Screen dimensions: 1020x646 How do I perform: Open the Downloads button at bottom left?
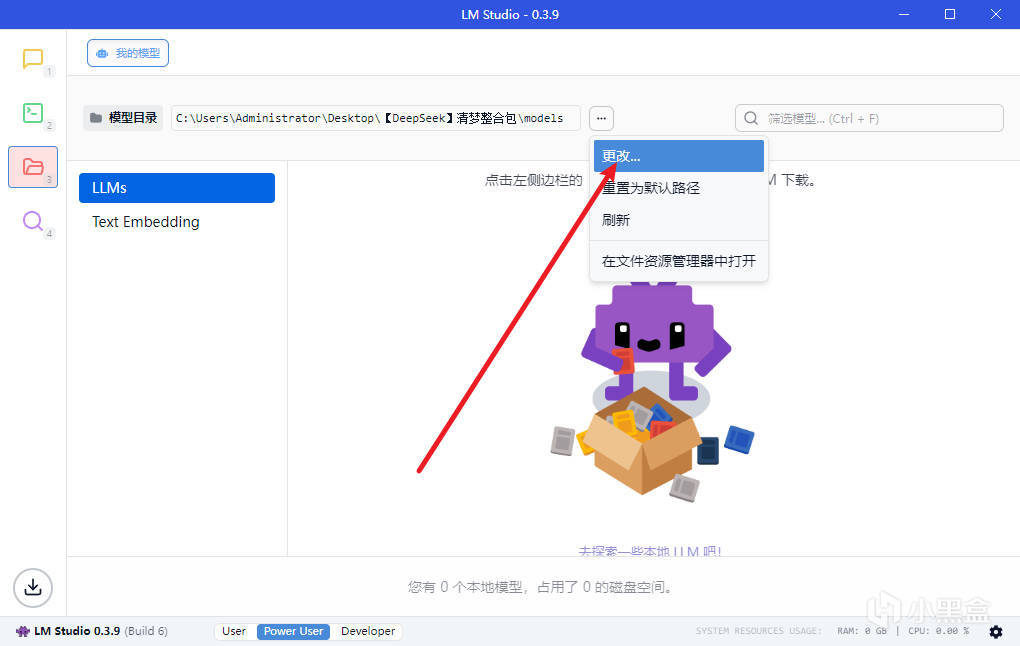click(x=33, y=587)
